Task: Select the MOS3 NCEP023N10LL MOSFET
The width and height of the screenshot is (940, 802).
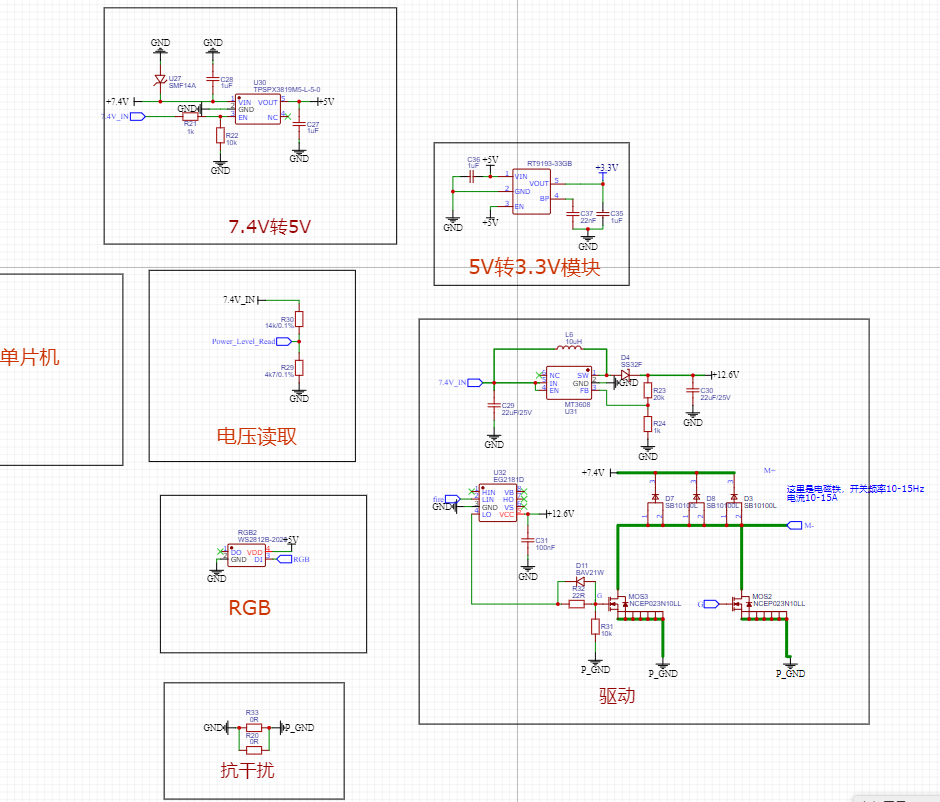Action: [620, 603]
